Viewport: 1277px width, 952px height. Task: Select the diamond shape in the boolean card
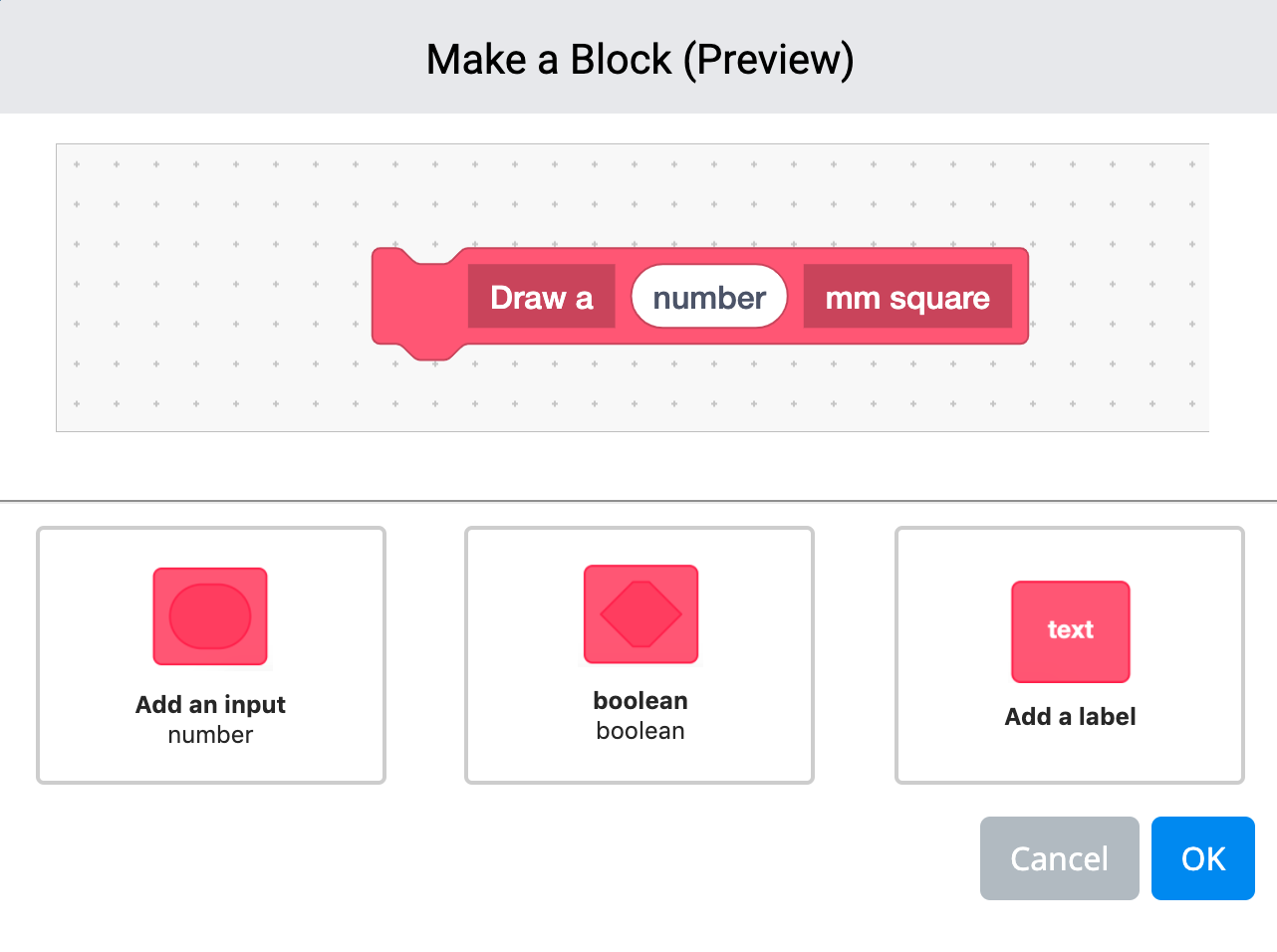coord(640,614)
